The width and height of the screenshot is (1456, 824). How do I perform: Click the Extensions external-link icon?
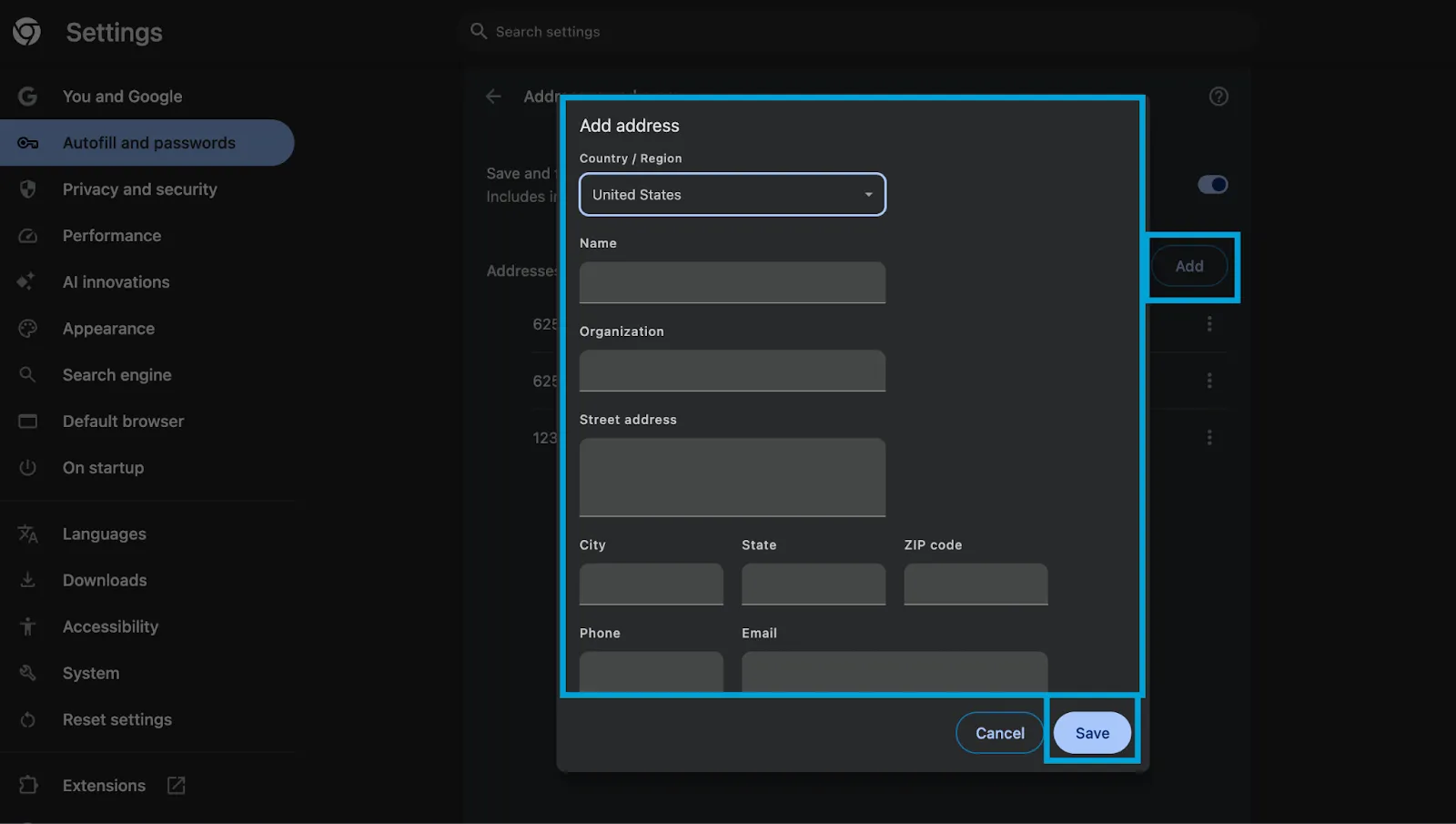click(x=177, y=786)
